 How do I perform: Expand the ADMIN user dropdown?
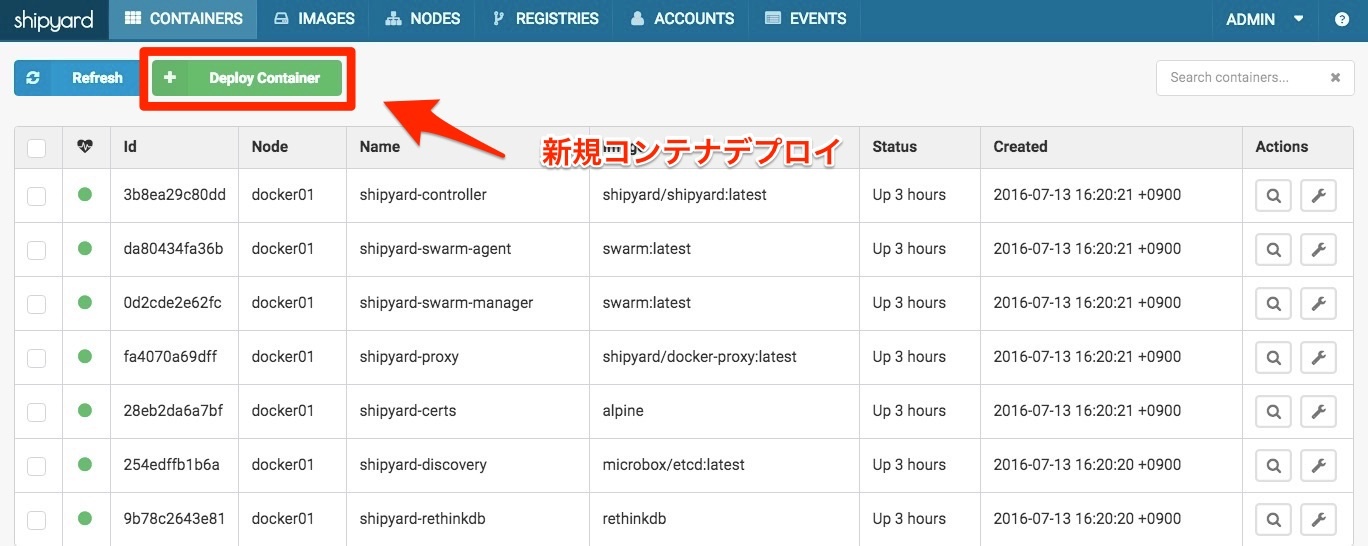1264,19
